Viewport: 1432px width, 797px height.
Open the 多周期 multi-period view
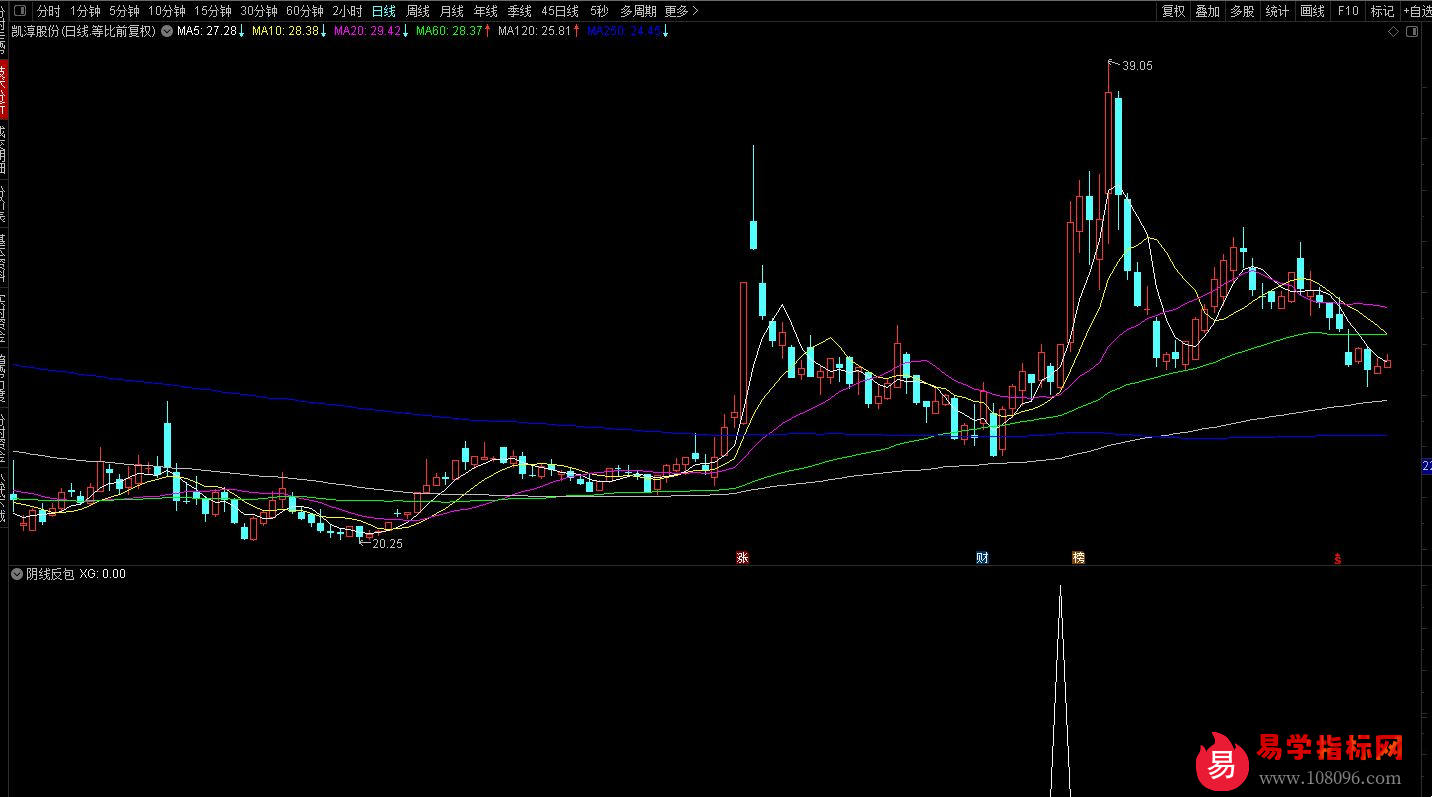[x=638, y=11]
